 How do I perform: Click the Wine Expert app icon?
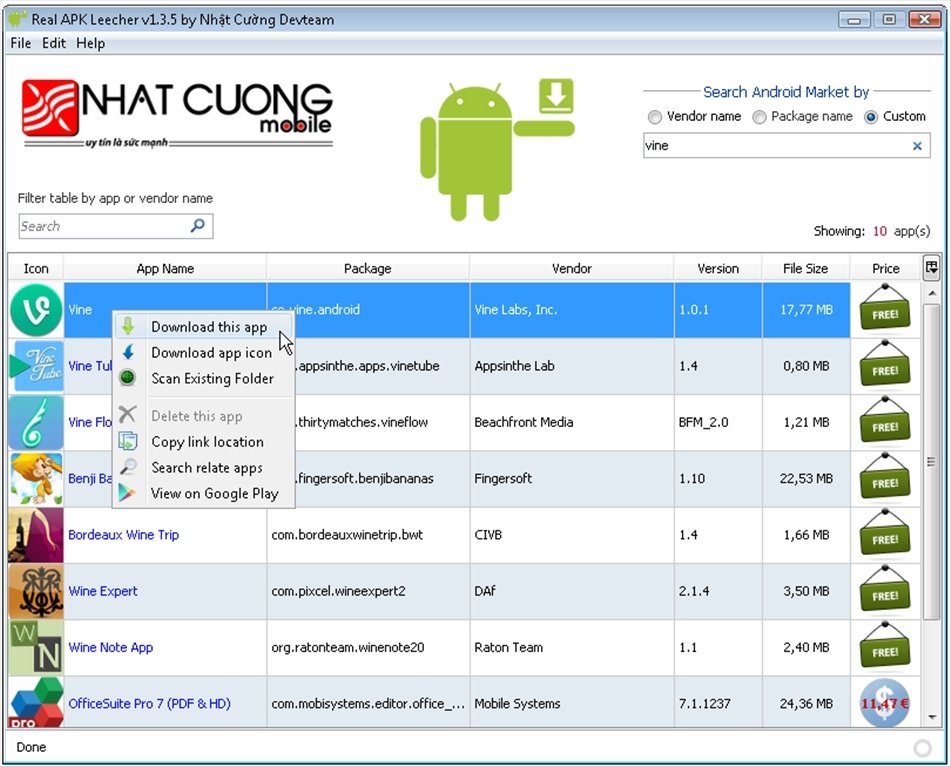(x=36, y=591)
